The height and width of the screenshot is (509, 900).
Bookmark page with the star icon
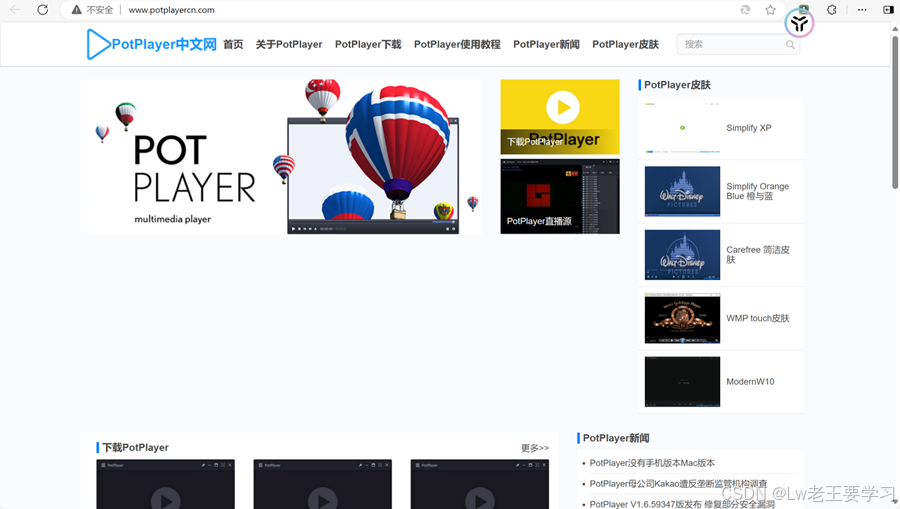(x=770, y=10)
